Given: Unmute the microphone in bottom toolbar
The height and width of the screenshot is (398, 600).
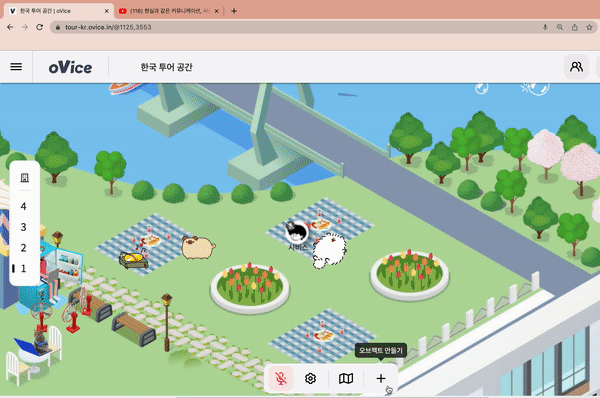Looking at the screenshot, I should [x=281, y=378].
